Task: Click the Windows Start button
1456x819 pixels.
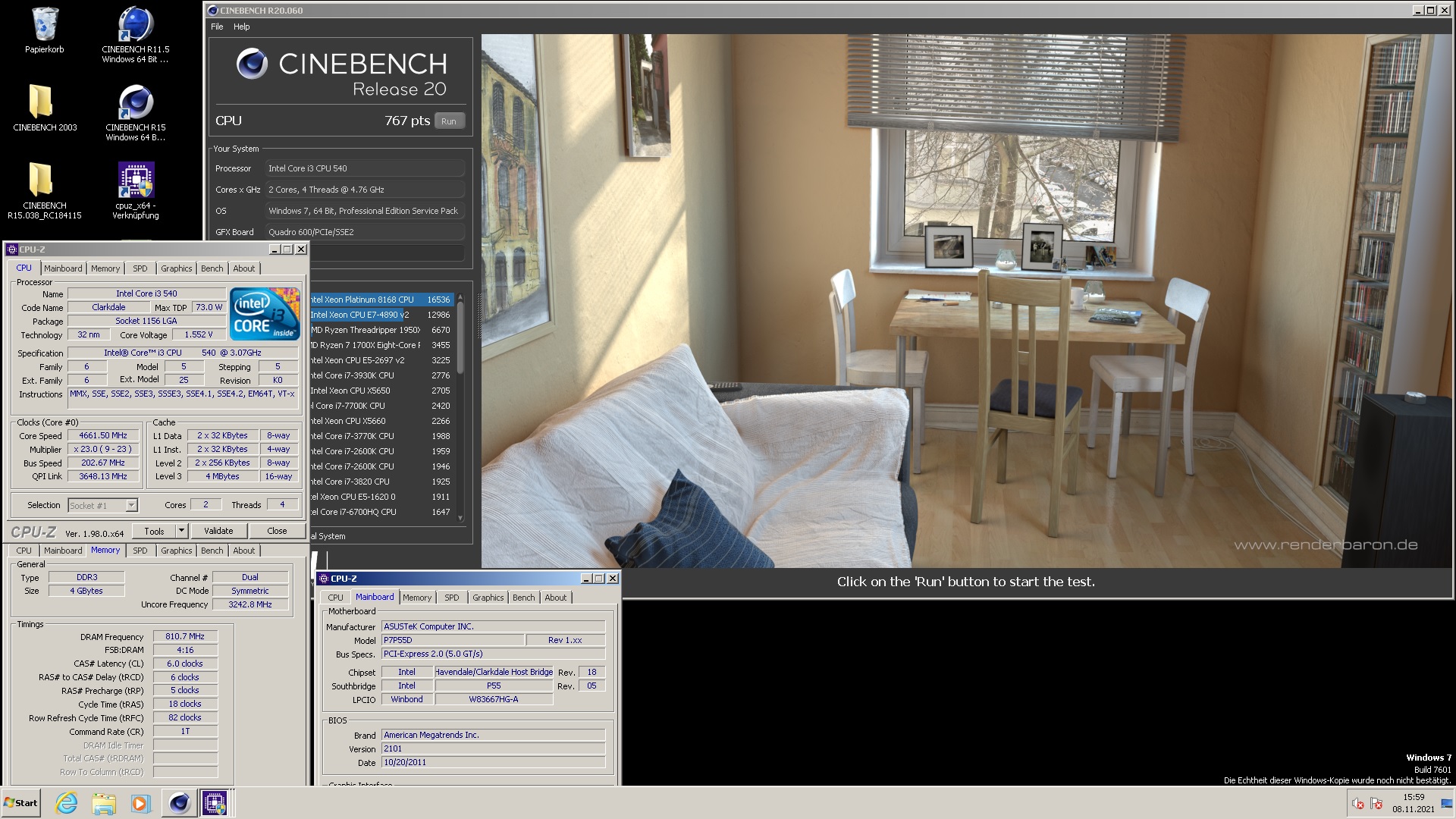Action: click(x=21, y=803)
